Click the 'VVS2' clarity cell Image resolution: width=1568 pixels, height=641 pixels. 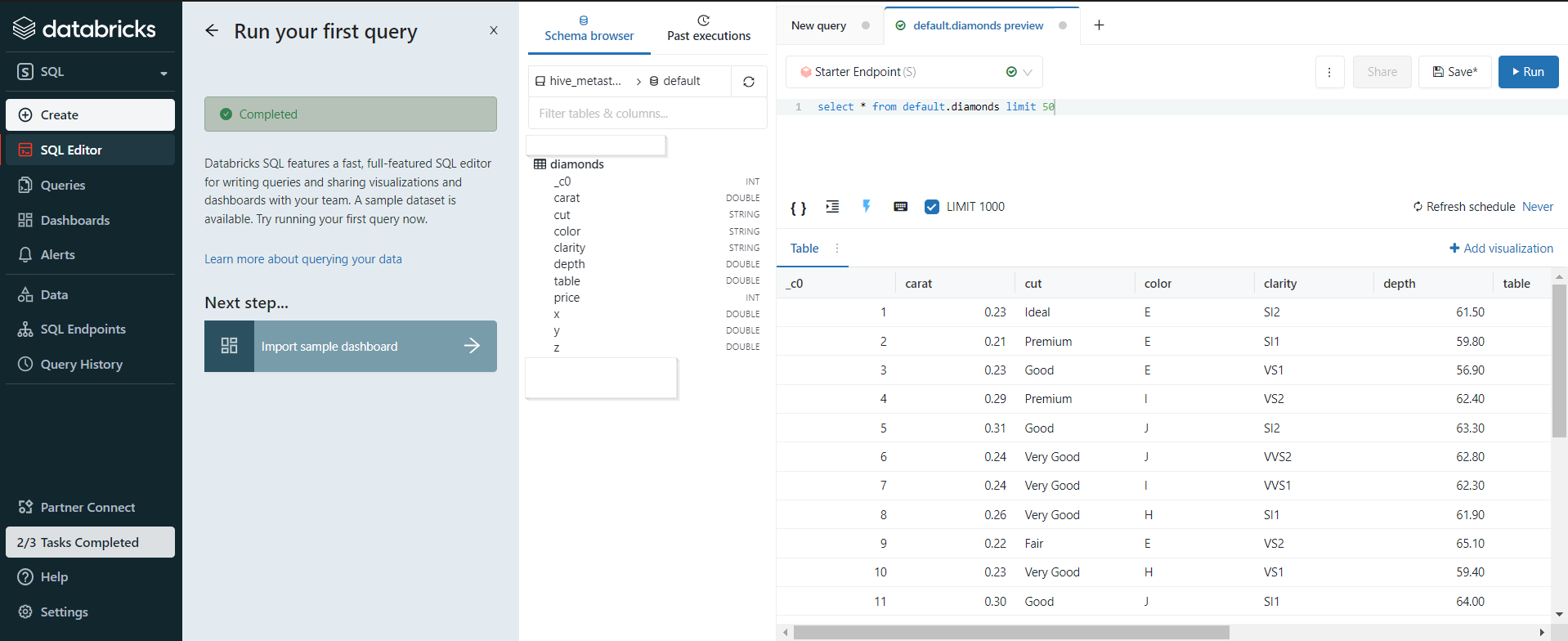click(x=1278, y=457)
